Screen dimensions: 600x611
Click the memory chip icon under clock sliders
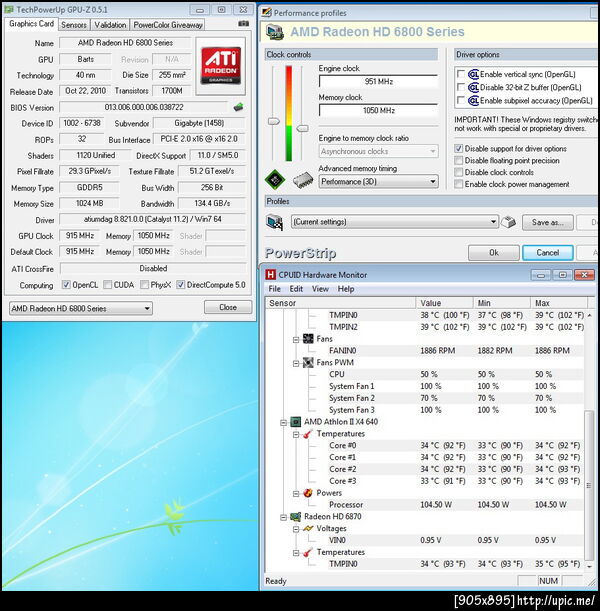303,180
